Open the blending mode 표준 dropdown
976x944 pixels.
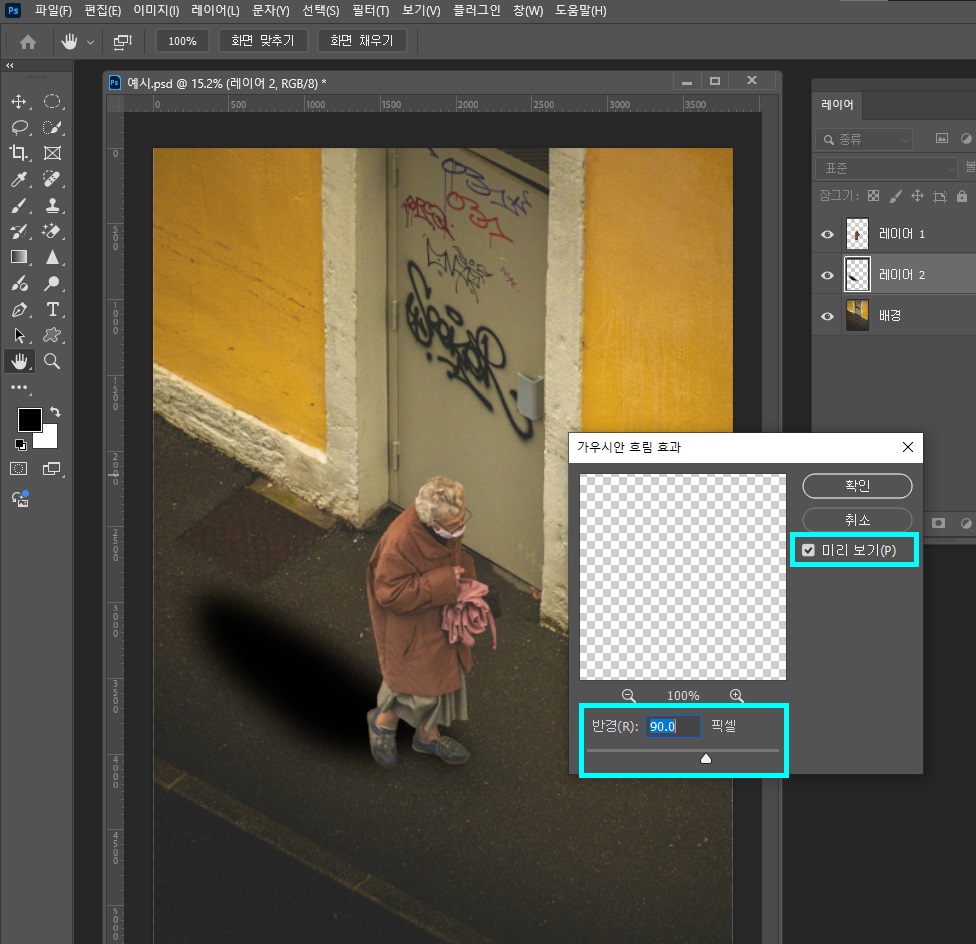[x=886, y=168]
